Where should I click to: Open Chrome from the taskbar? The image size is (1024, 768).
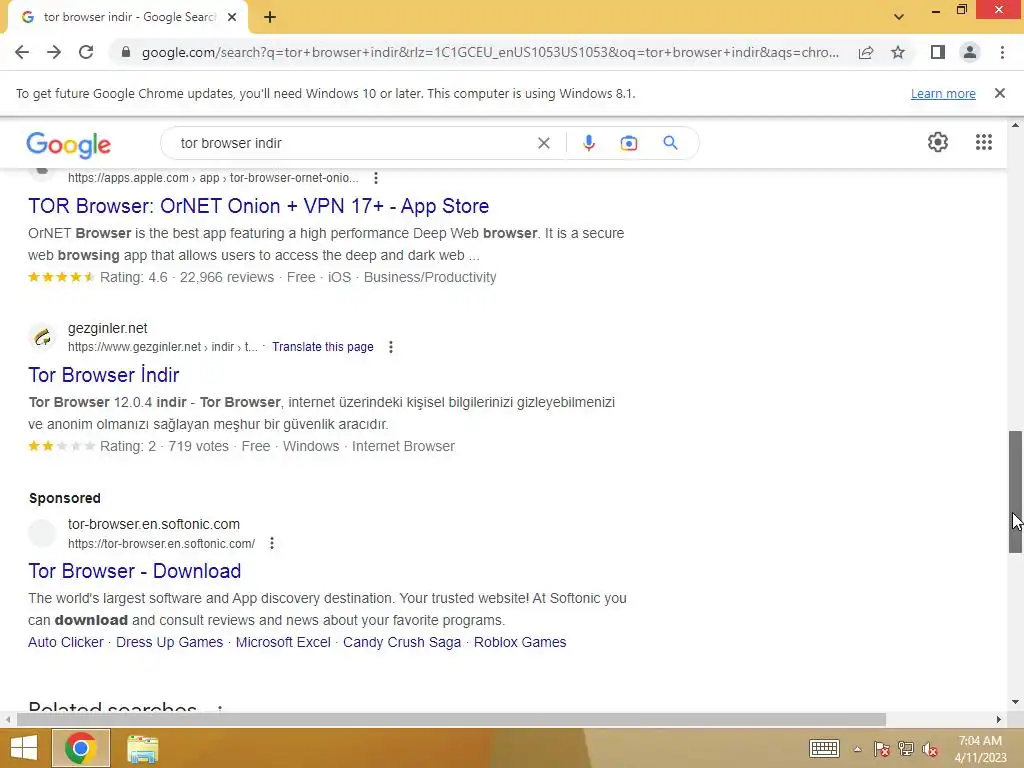coord(80,748)
